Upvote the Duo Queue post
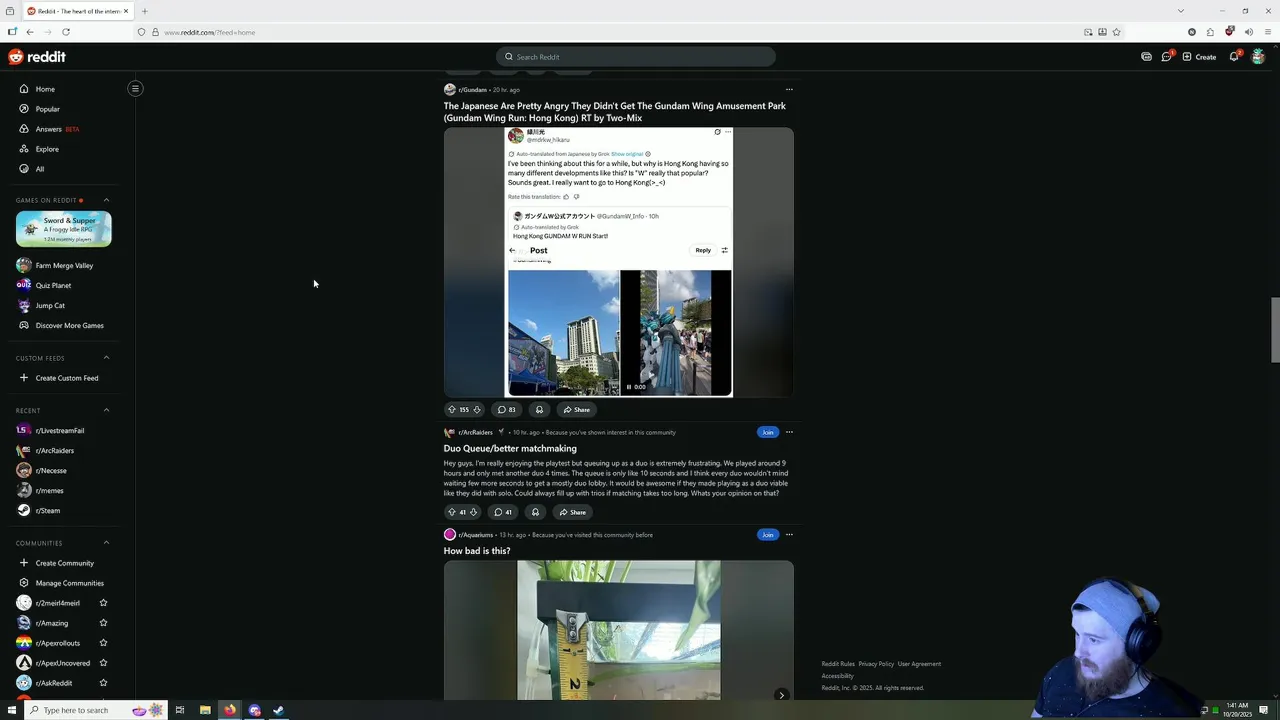 click(x=451, y=512)
